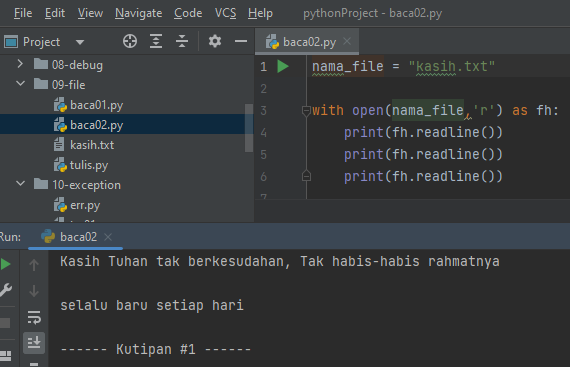Collapse the 09-file folder
The width and height of the screenshot is (570, 367).
tap(21, 84)
